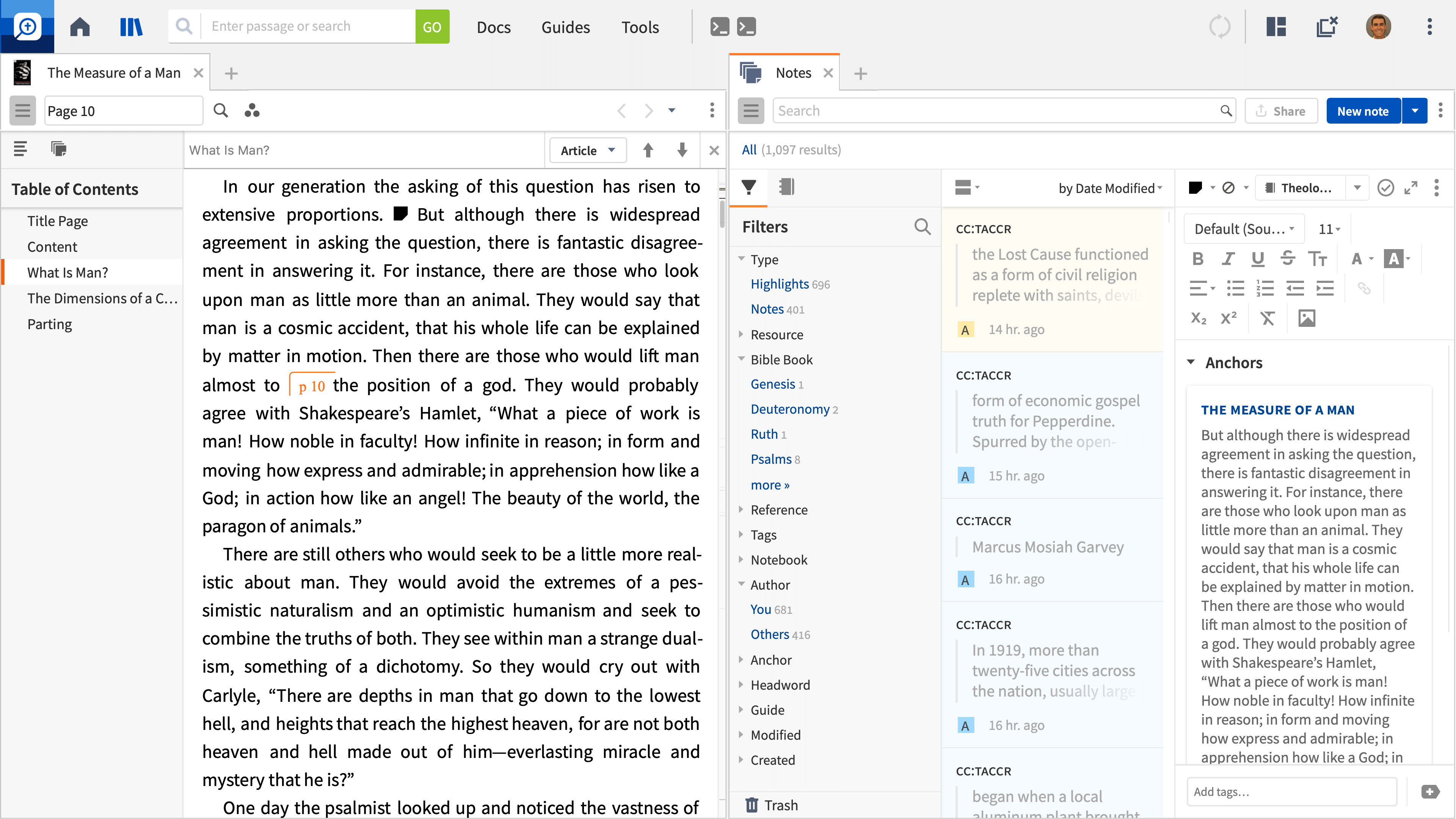The image size is (1456, 819).
Task: Open the note marker style dropdown
Action: (1201, 188)
